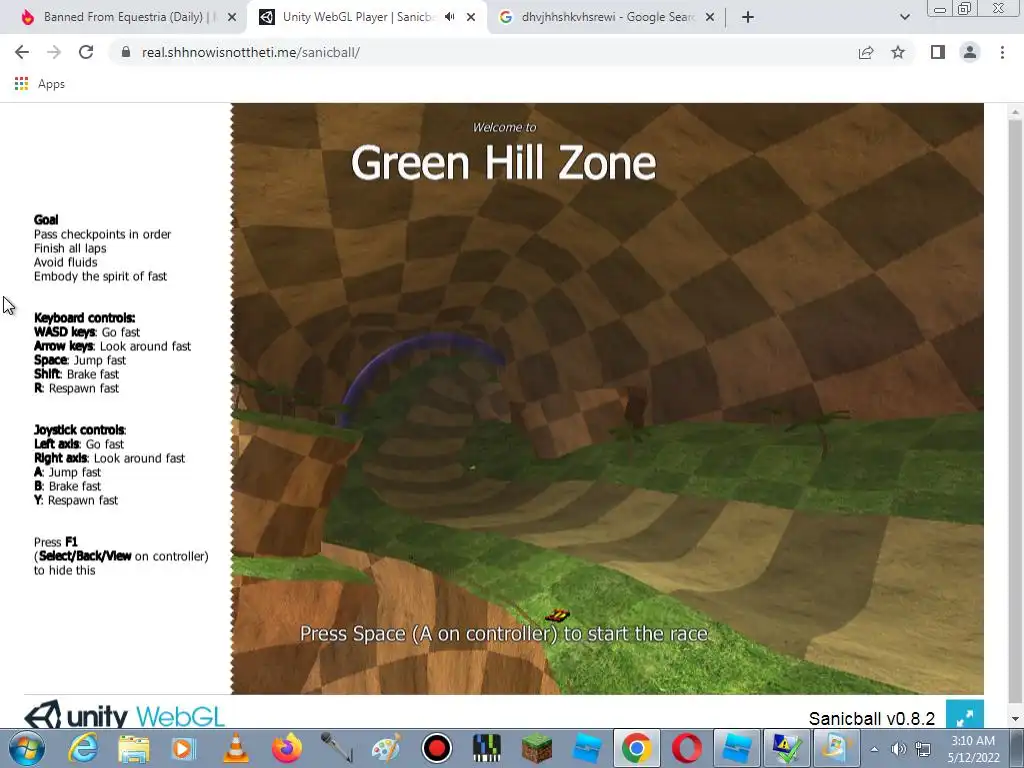Share this page icon in address bar
This screenshot has width=1024, height=768.
click(866, 52)
